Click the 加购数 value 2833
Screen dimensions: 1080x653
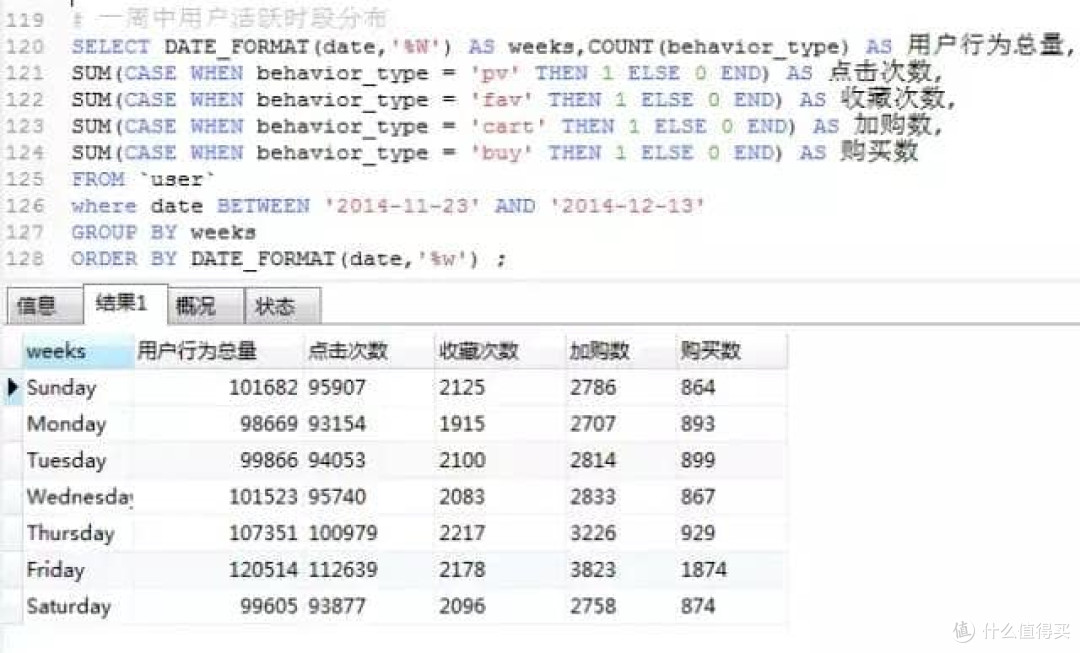point(593,497)
